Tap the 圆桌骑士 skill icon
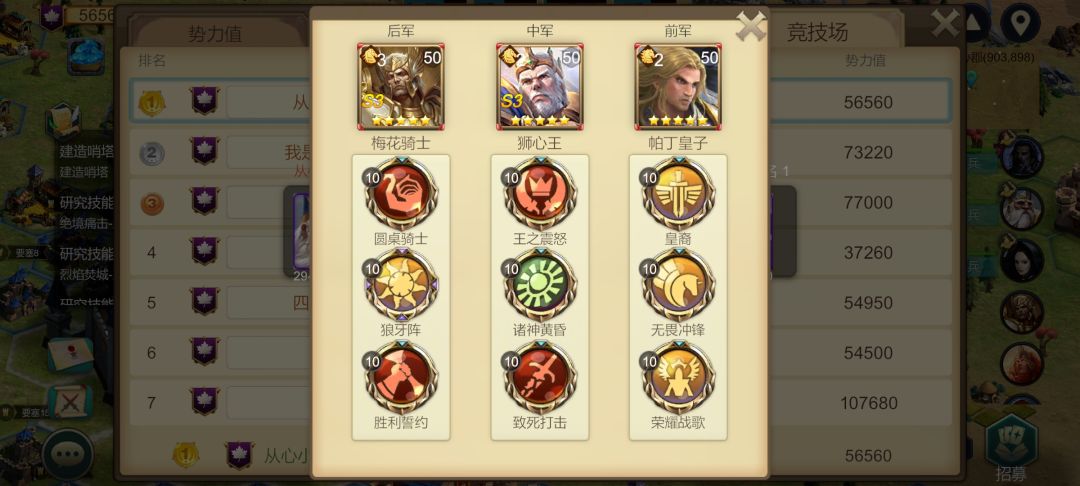Image resolution: width=1080 pixels, height=486 pixels. pos(402,194)
